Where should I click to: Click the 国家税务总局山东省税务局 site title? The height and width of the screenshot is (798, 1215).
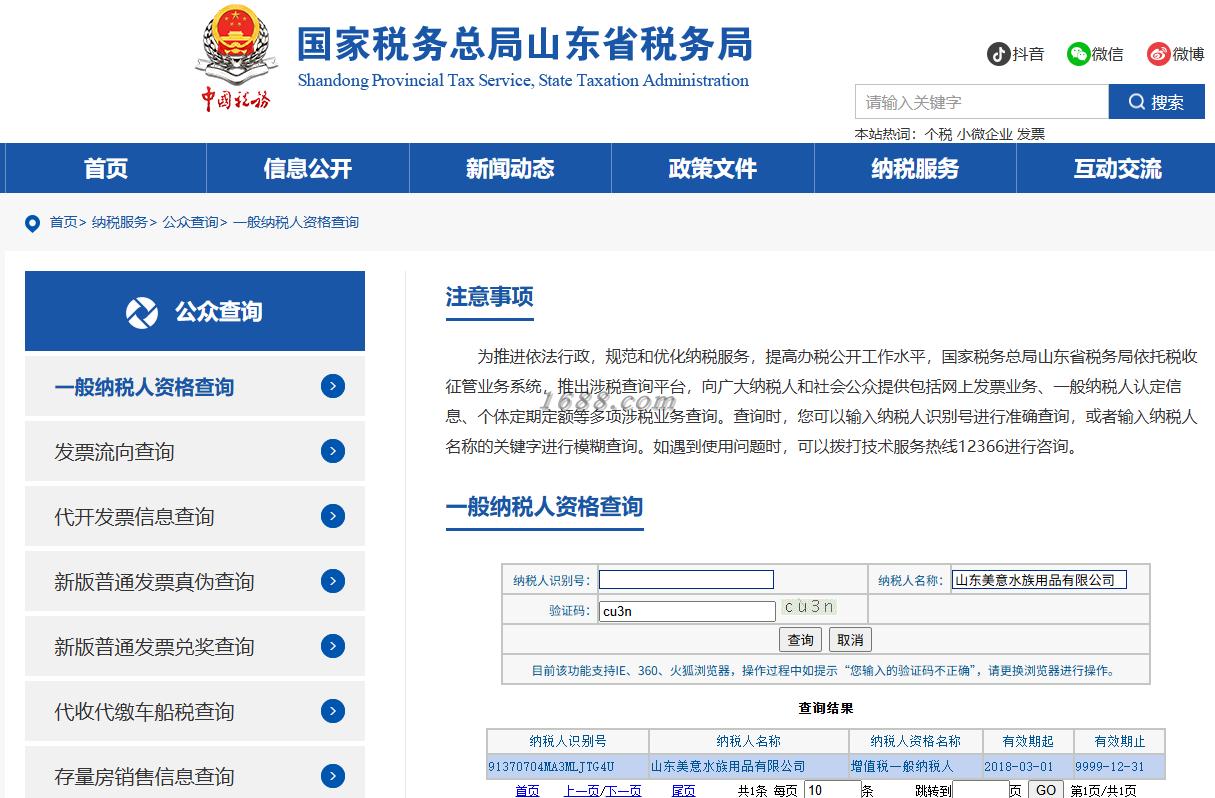[524, 44]
